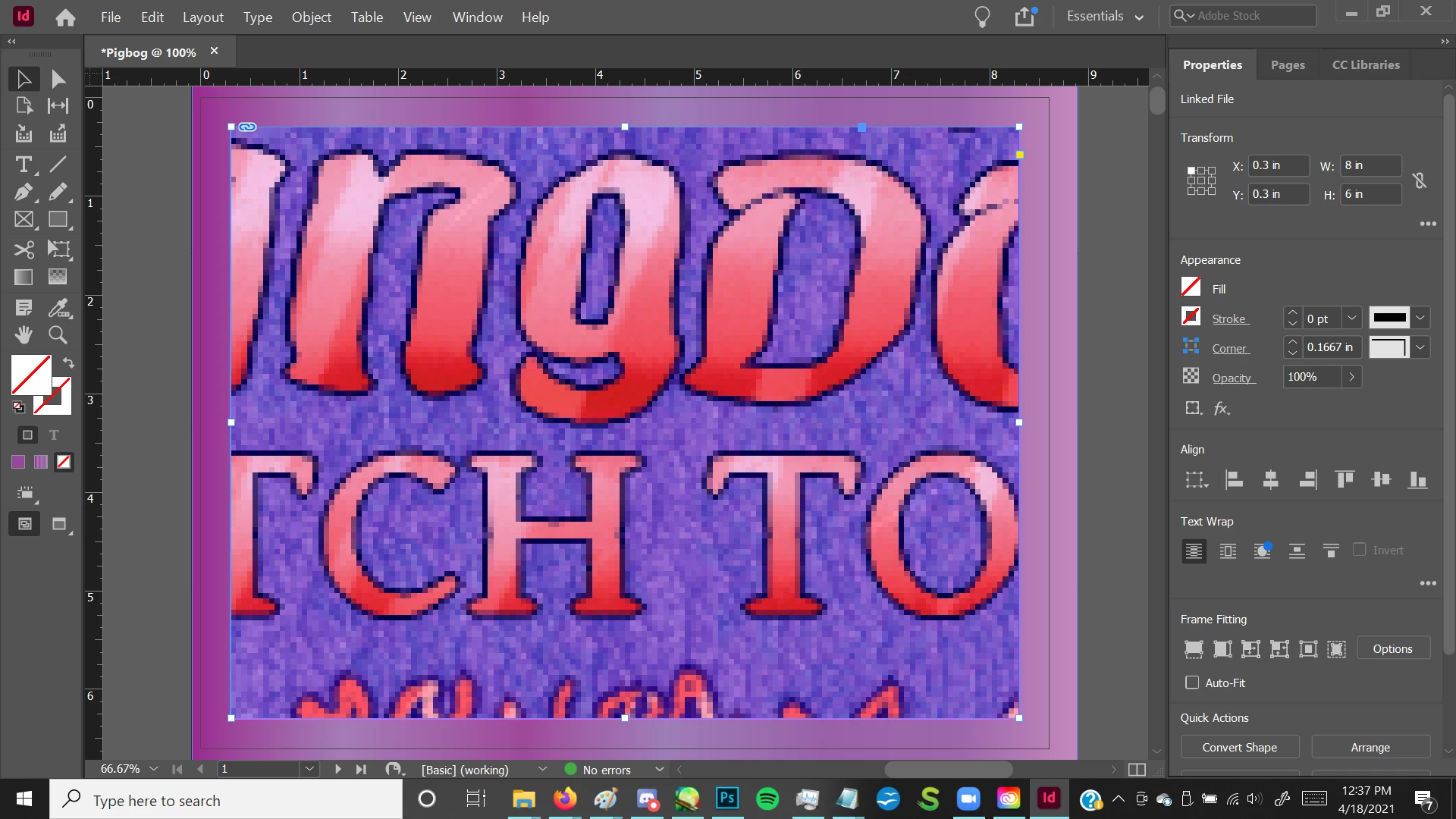Pick the Hand tool
1456x819 pixels.
[x=24, y=334]
